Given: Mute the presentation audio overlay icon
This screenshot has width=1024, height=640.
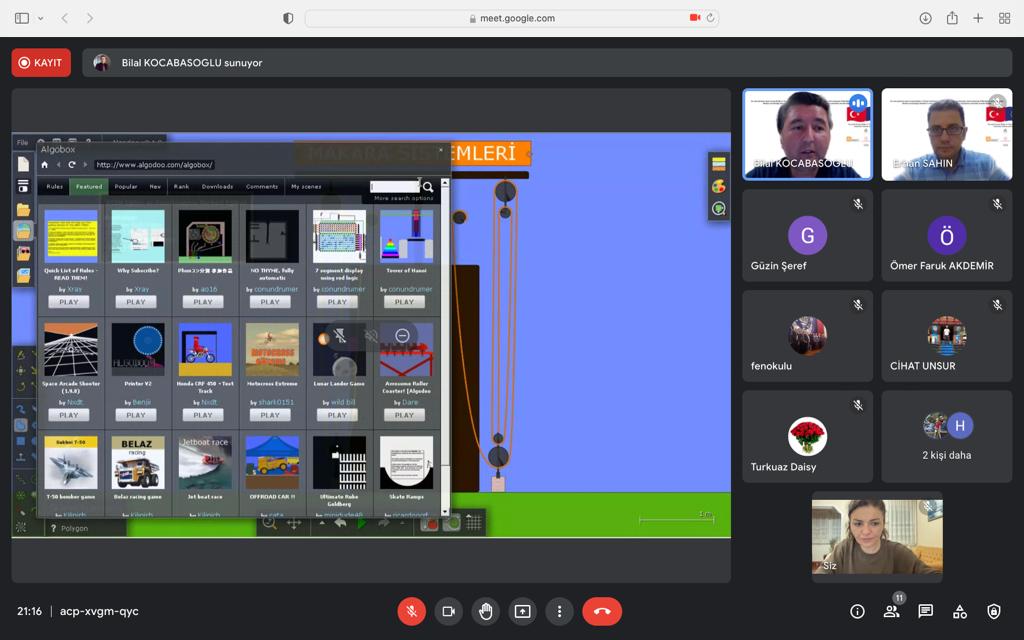Looking at the screenshot, I should click(371, 336).
